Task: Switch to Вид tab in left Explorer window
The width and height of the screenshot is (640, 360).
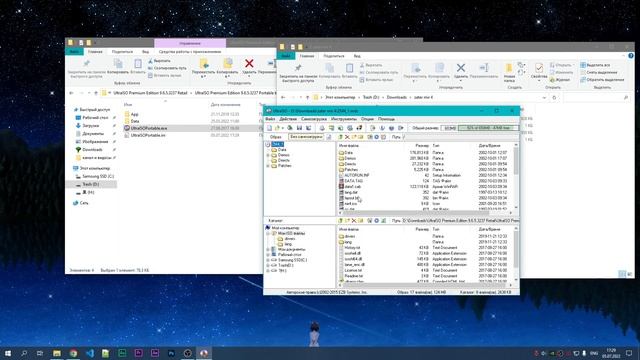Action: tap(145, 52)
